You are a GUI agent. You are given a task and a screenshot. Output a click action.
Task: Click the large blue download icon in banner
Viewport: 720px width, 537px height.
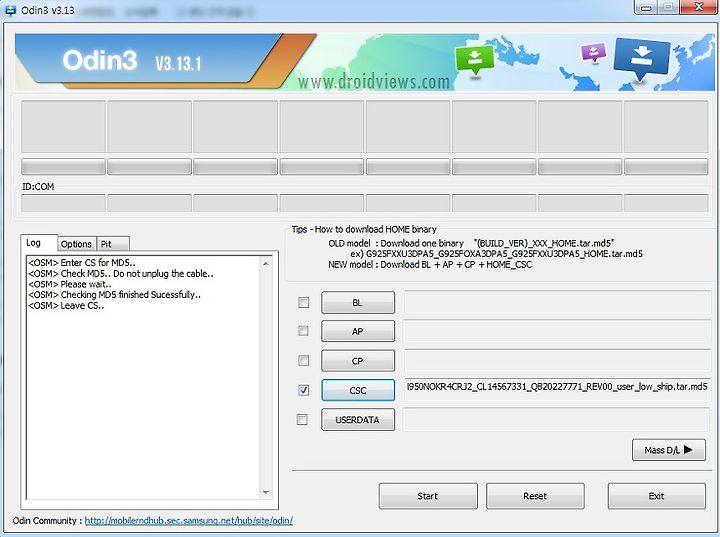641,59
